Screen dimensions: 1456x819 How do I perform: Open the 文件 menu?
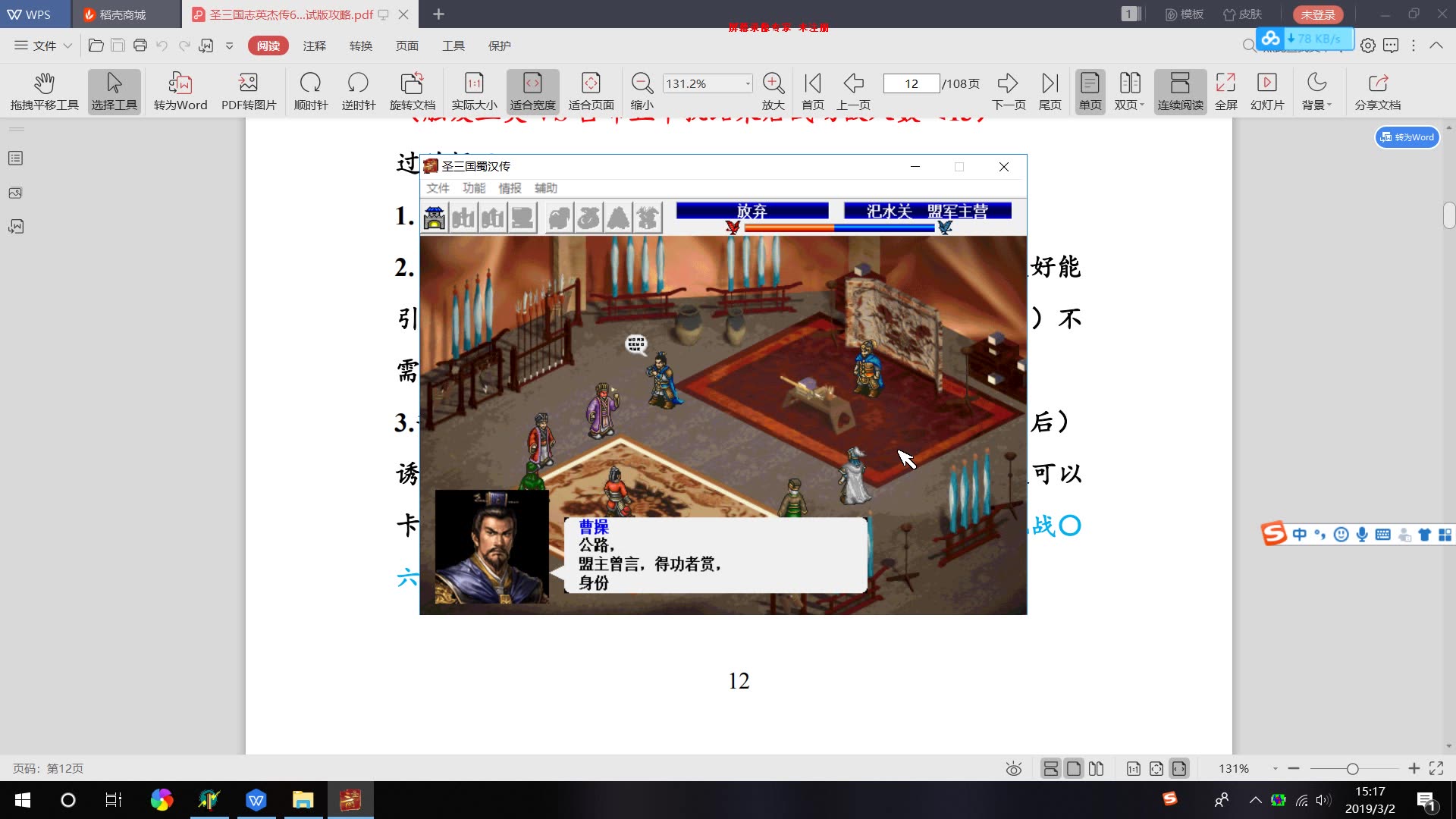pos(43,45)
